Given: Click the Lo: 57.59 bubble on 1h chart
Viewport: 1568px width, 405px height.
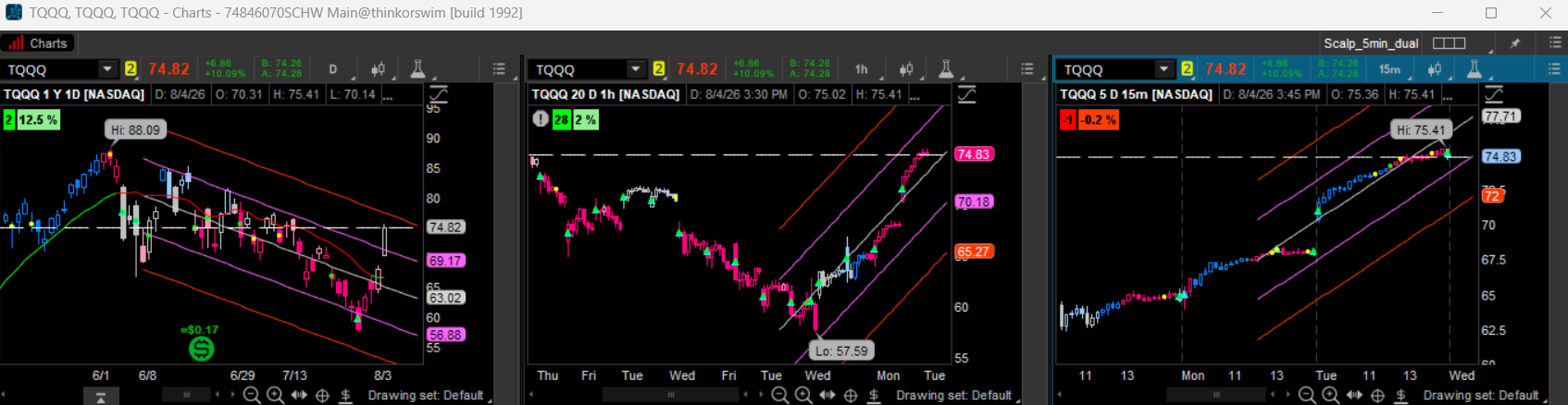Looking at the screenshot, I should click(x=841, y=351).
